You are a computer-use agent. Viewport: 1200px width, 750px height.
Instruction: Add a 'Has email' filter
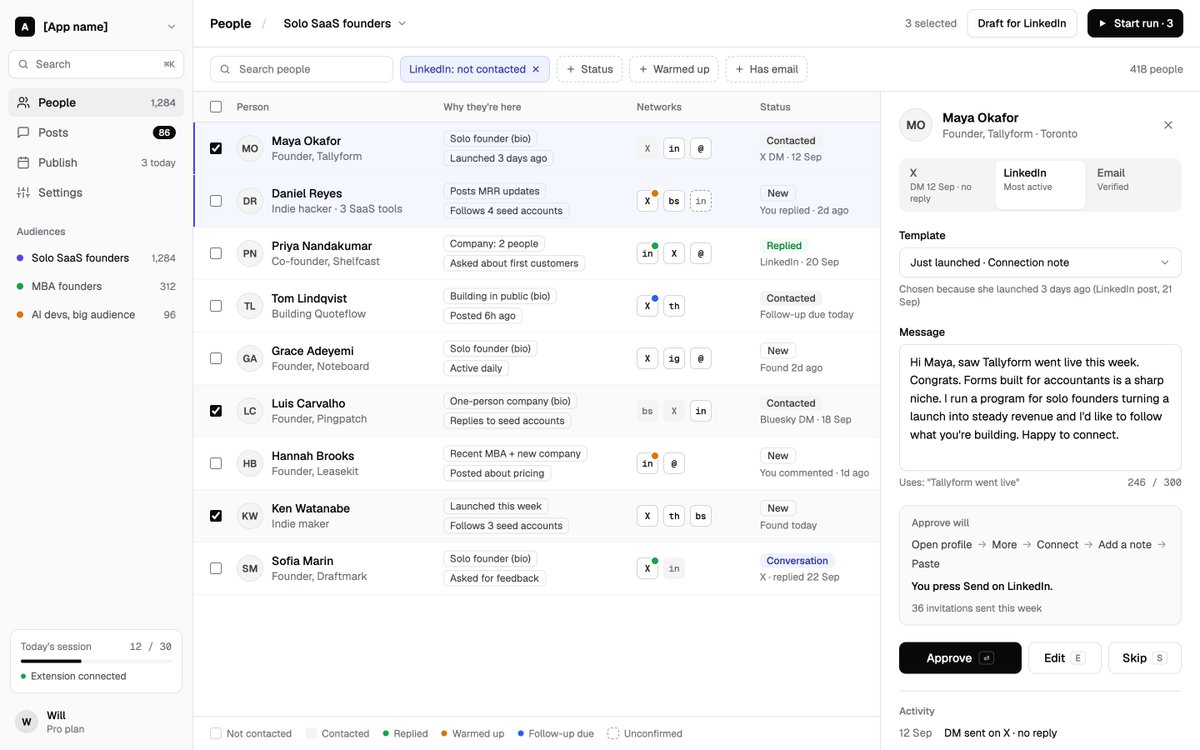[x=767, y=69]
